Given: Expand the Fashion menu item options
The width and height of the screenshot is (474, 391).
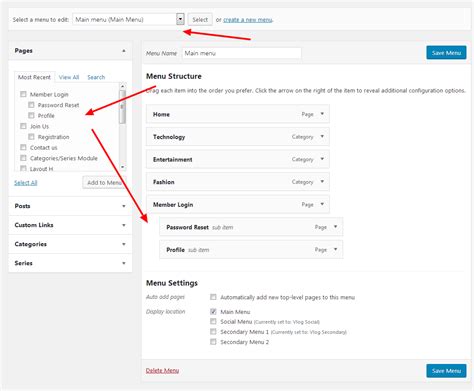Looking at the screenshot, I should point(322,182).
